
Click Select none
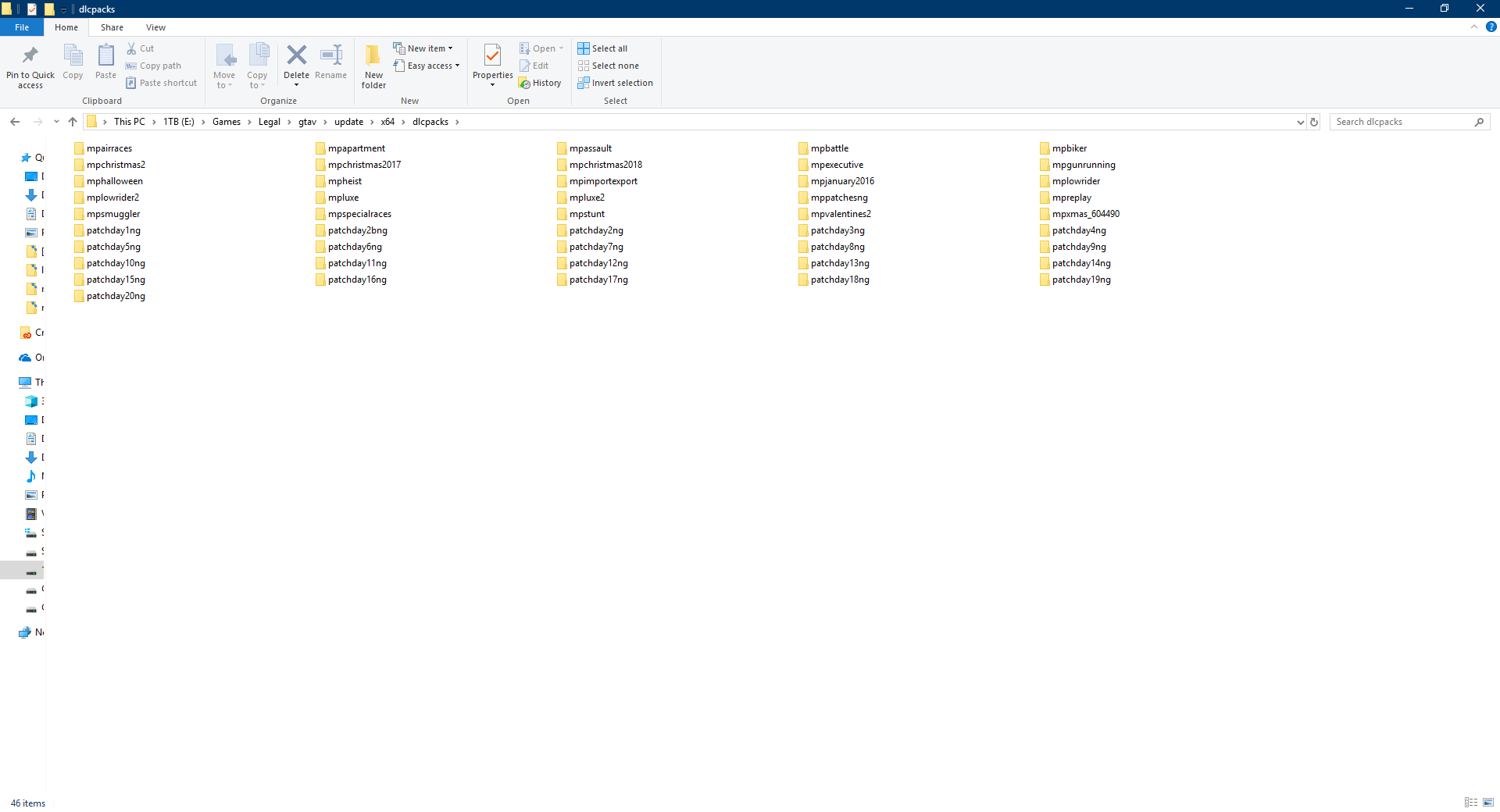609,66
